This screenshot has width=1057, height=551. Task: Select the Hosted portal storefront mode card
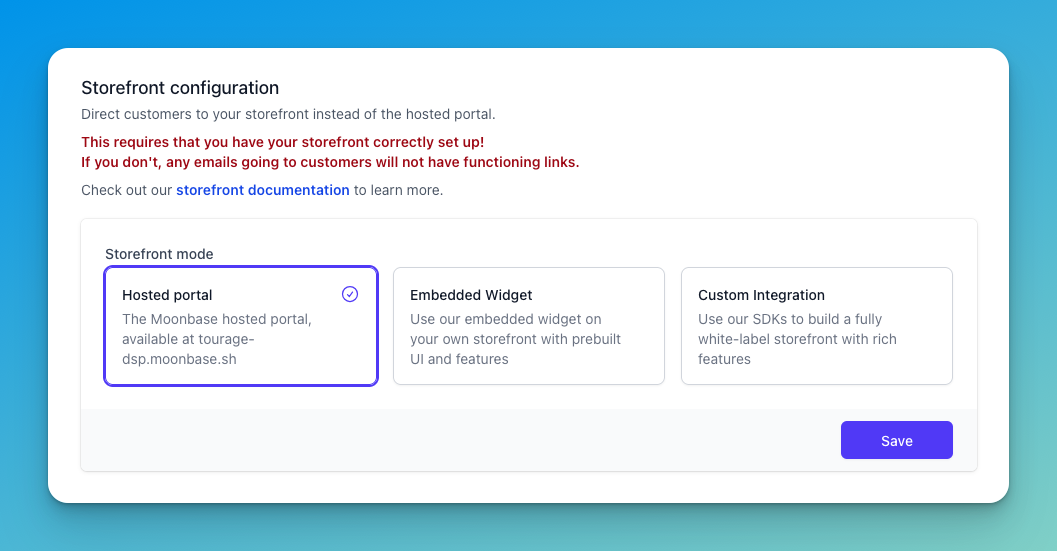click(x=241, y=326)
